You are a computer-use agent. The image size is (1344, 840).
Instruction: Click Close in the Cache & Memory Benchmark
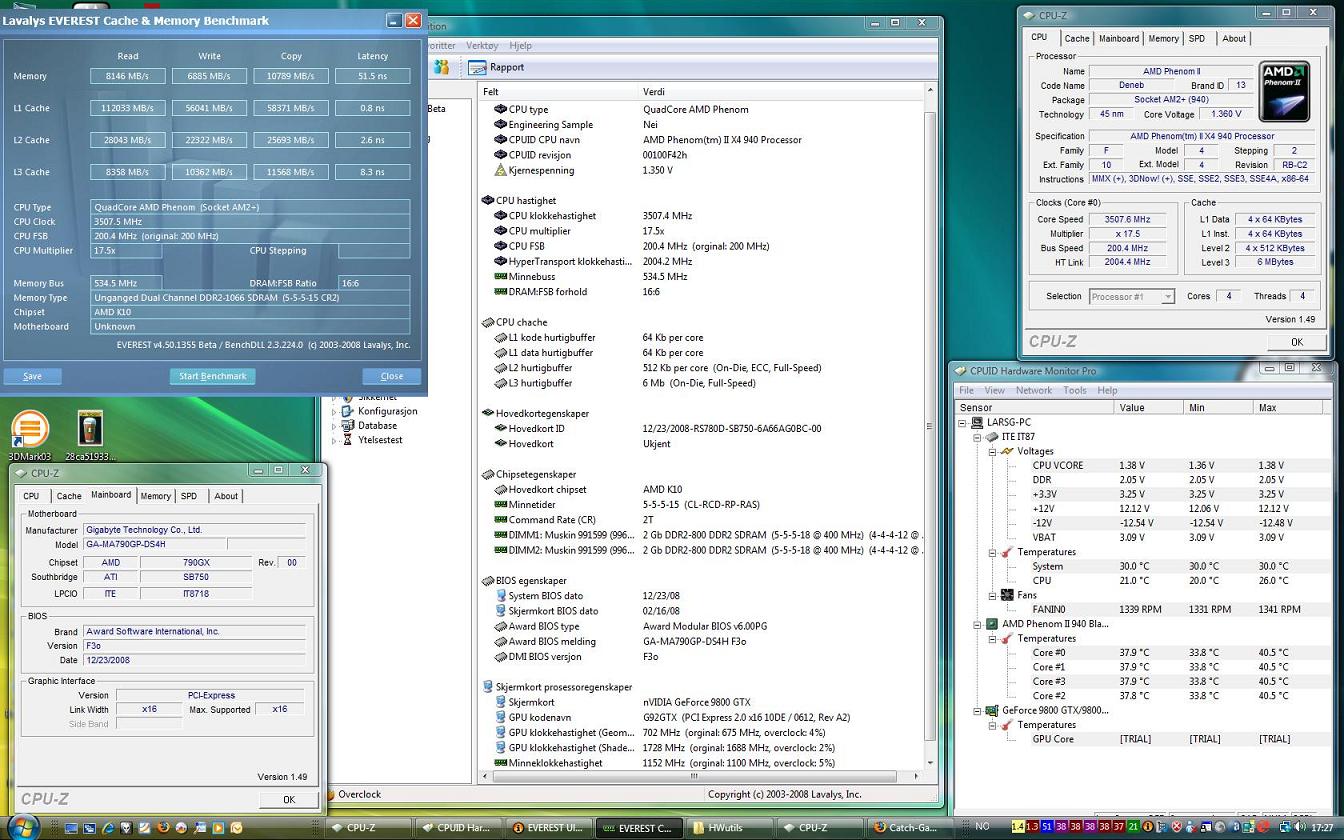click(x=391, y=376)
